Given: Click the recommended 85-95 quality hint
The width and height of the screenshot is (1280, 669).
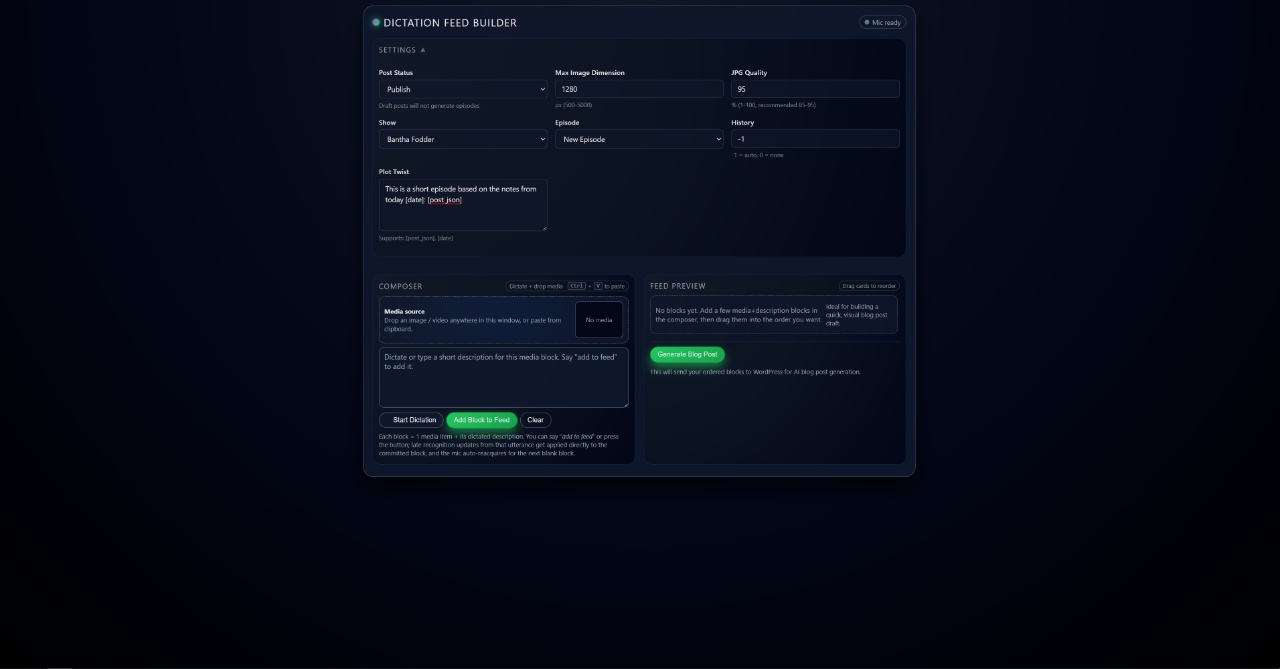Looking at the screenshot, I should [x=773, y=105].
